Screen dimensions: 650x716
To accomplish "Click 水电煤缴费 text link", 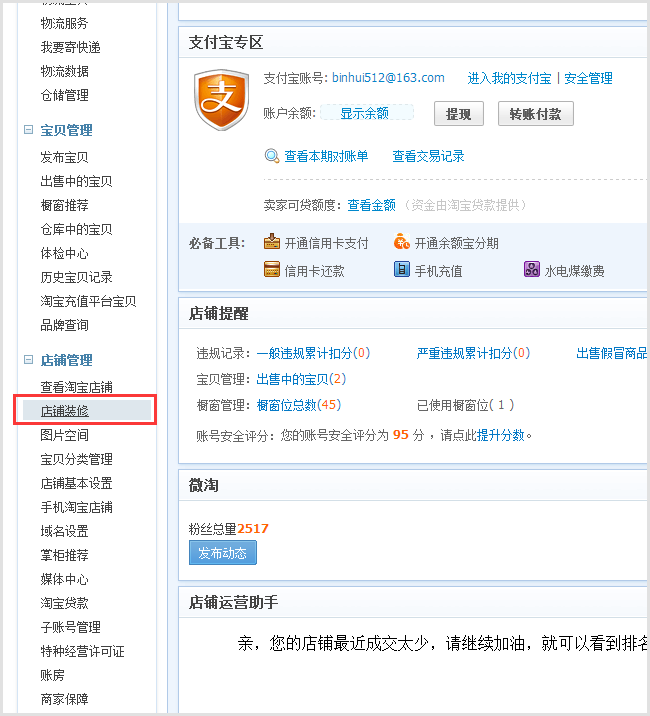I will (x=575, y=271).
